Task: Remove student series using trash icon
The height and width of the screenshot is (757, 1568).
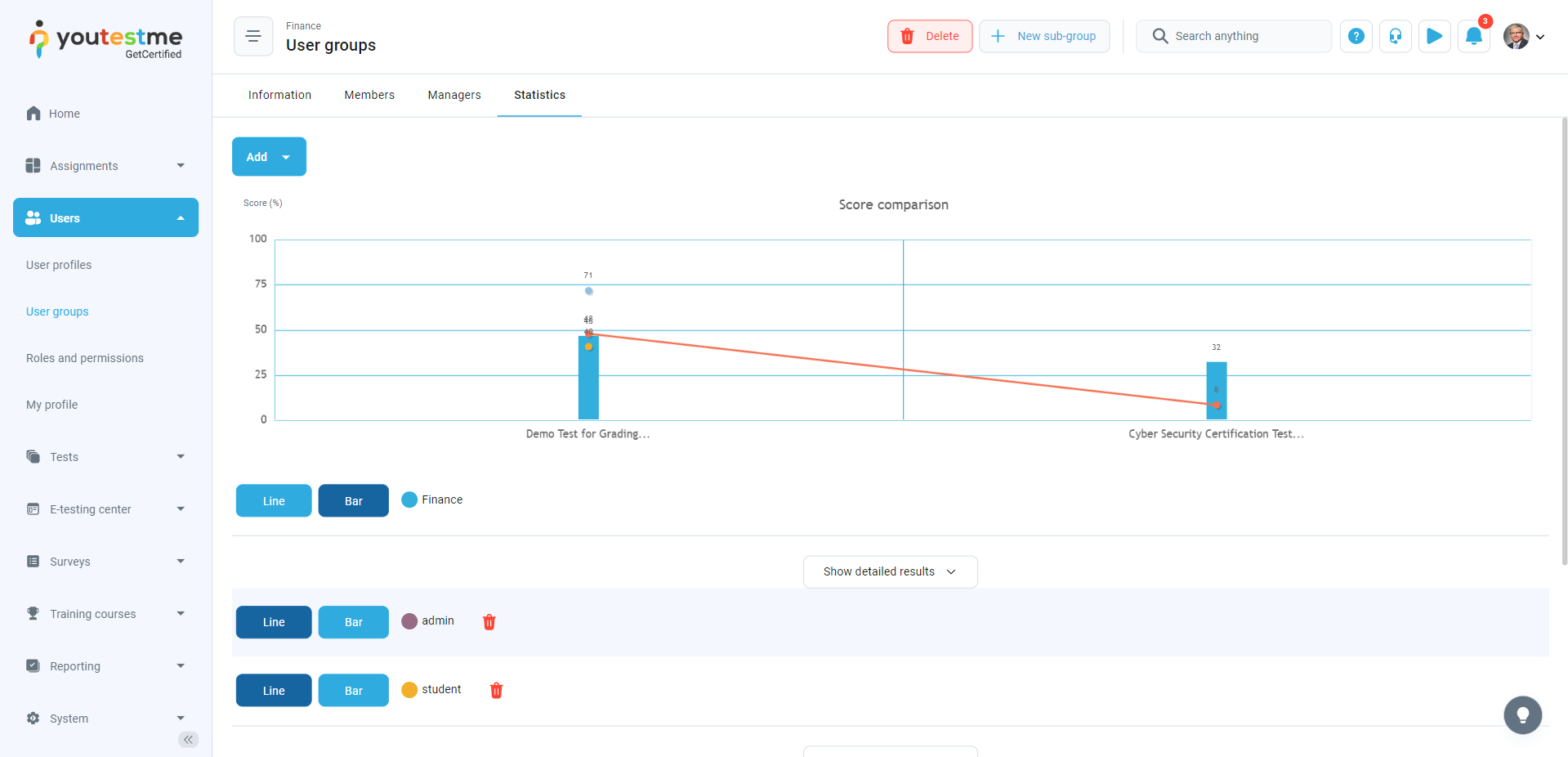Action: coord(496,691)
